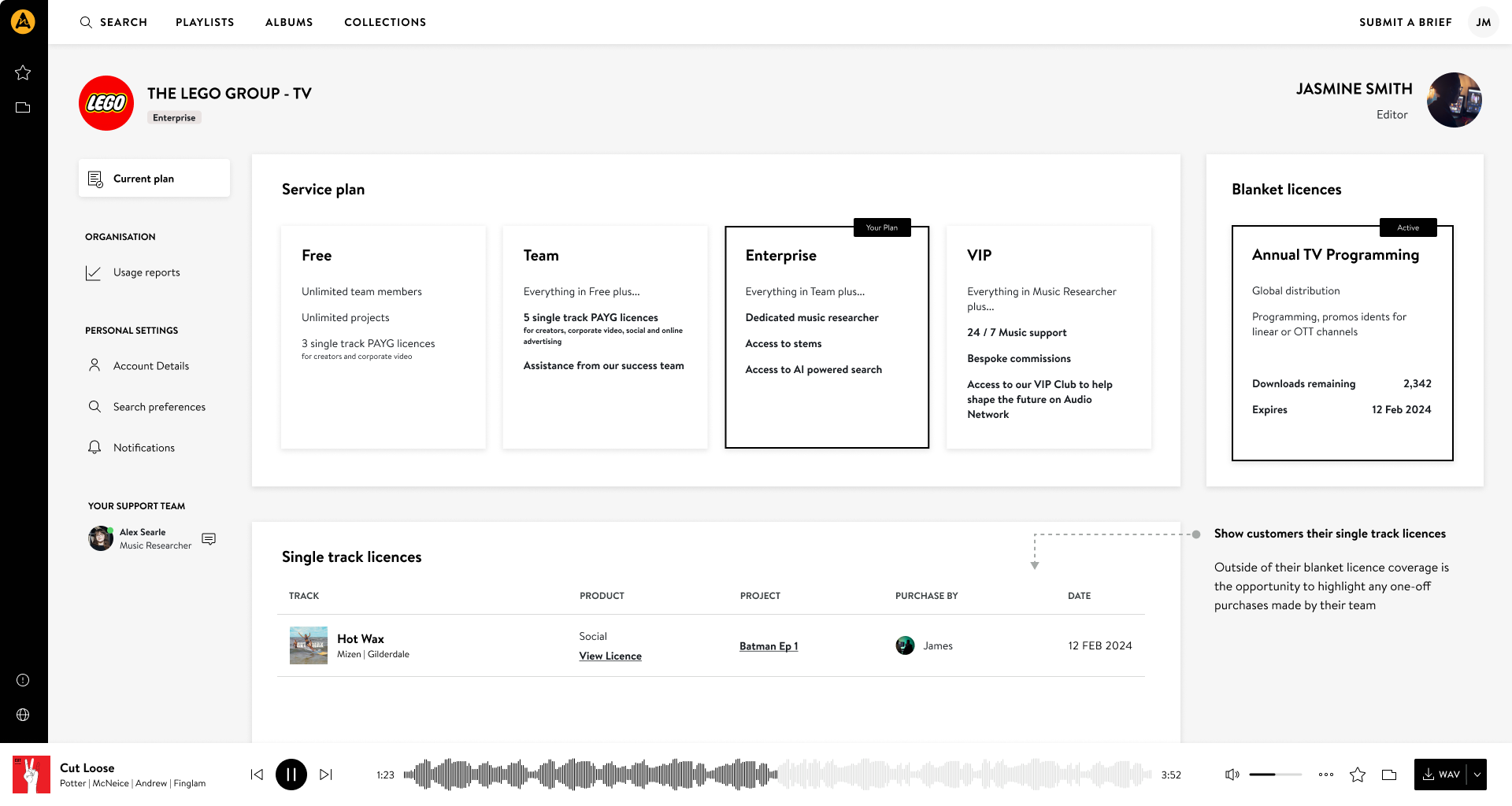The height and width of the screenshot is (806, 1512).
Task: Click the Submit A Brief button
Action: coord(1405,22)
